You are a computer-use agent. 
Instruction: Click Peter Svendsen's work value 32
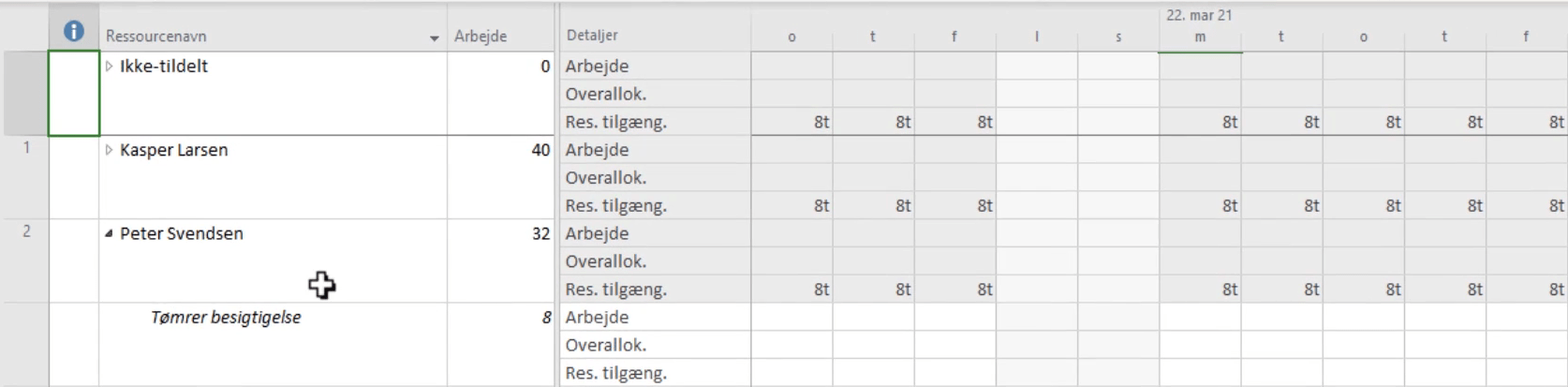pyautogui.click(x=540, y=233)
